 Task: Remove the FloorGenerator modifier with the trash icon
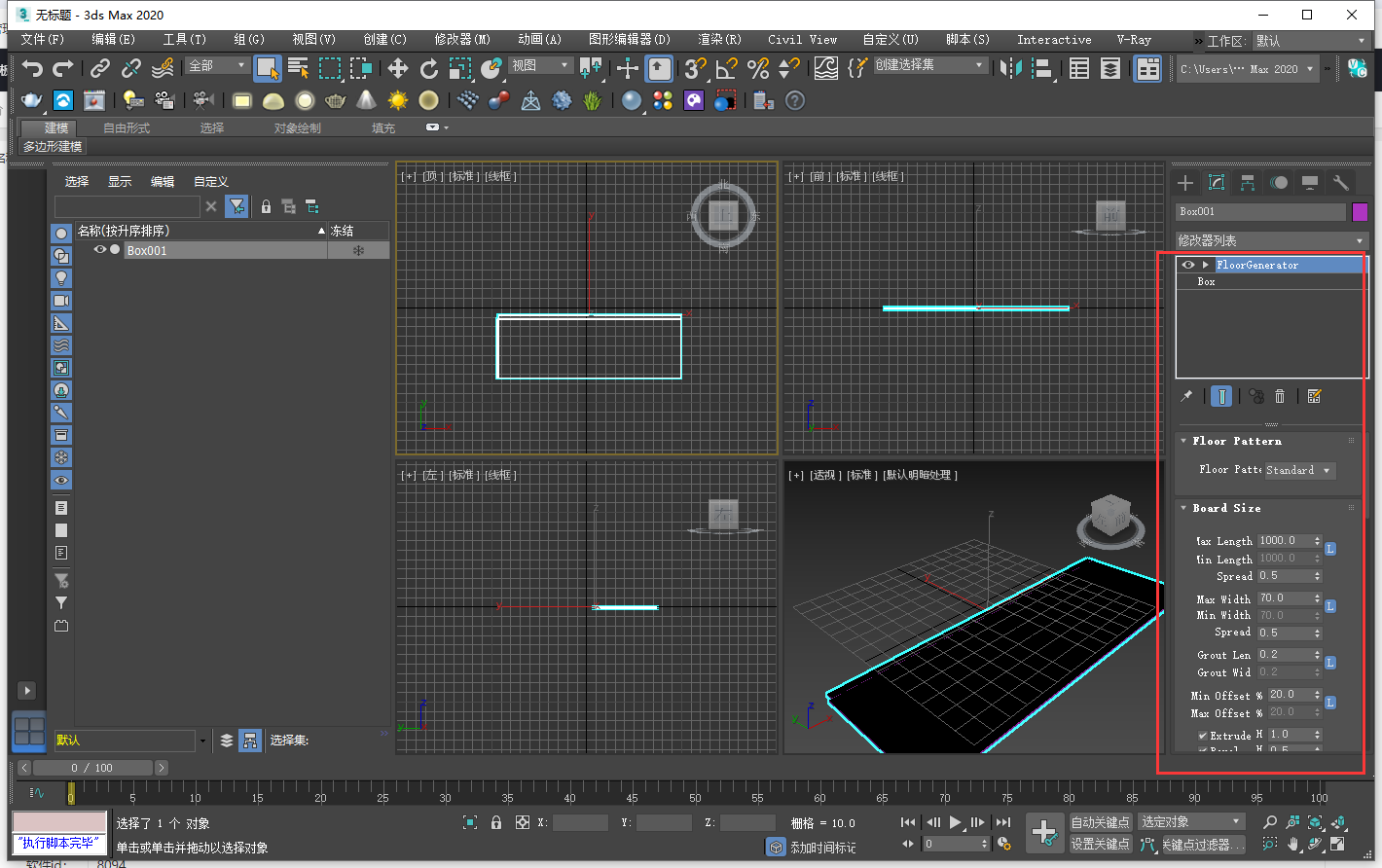coord(1280,396)
